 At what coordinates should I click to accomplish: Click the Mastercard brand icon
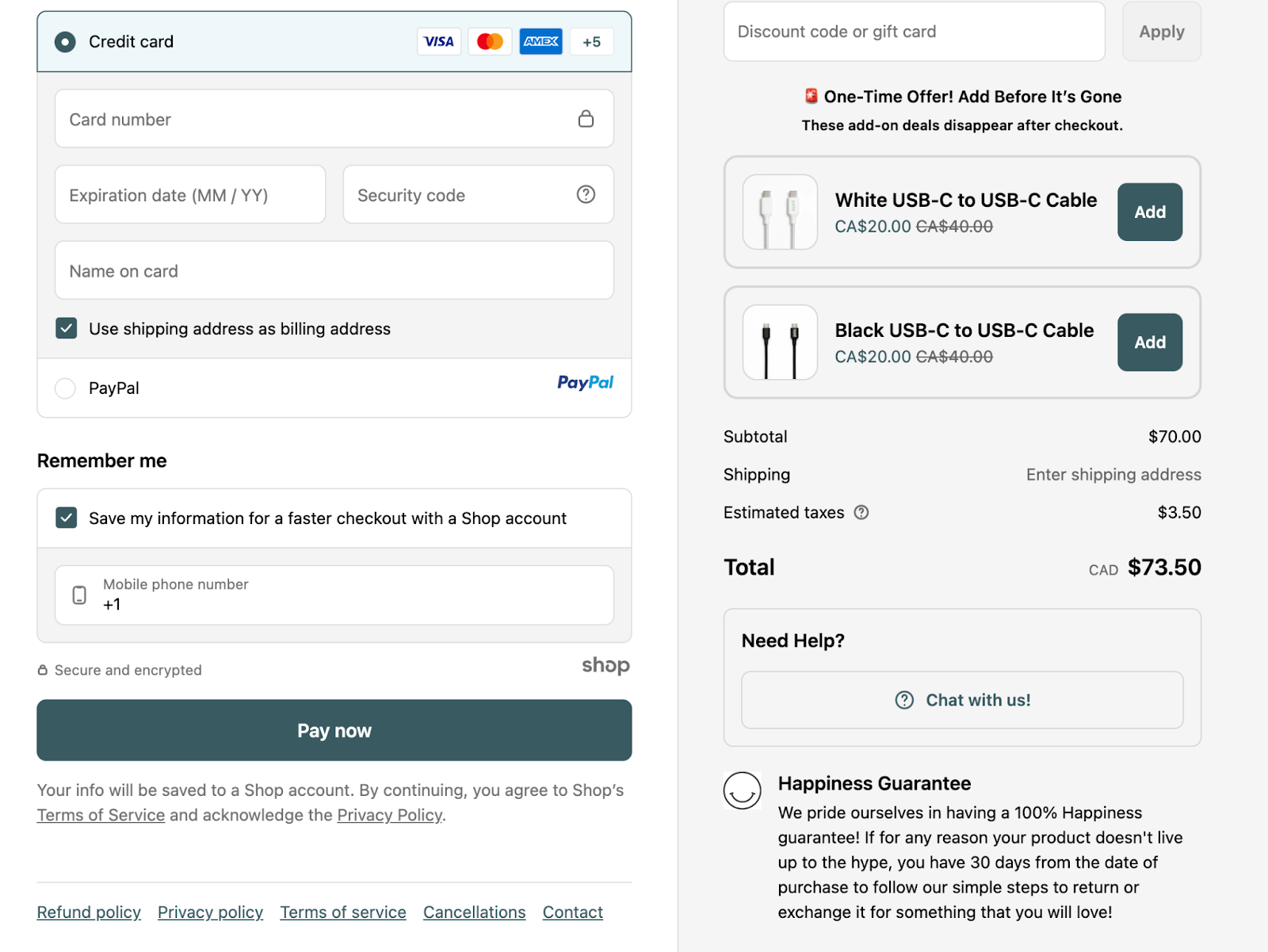tap(490, 41)
